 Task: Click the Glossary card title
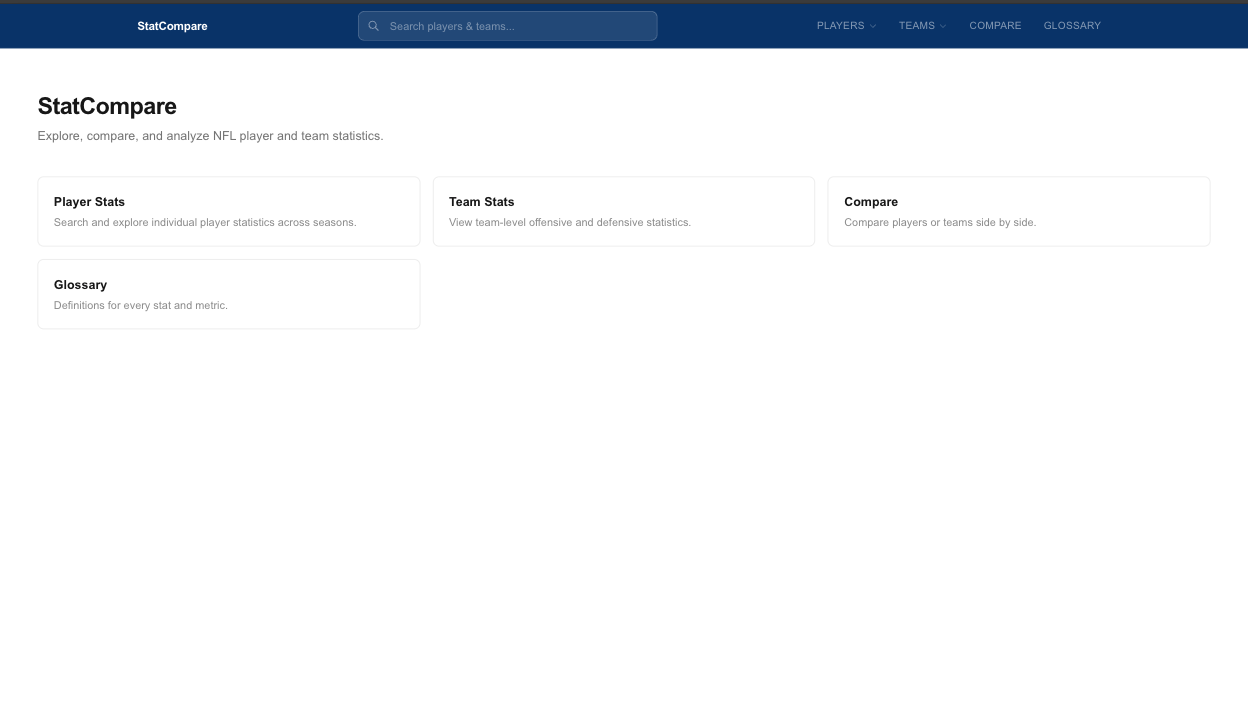(80, 285)
